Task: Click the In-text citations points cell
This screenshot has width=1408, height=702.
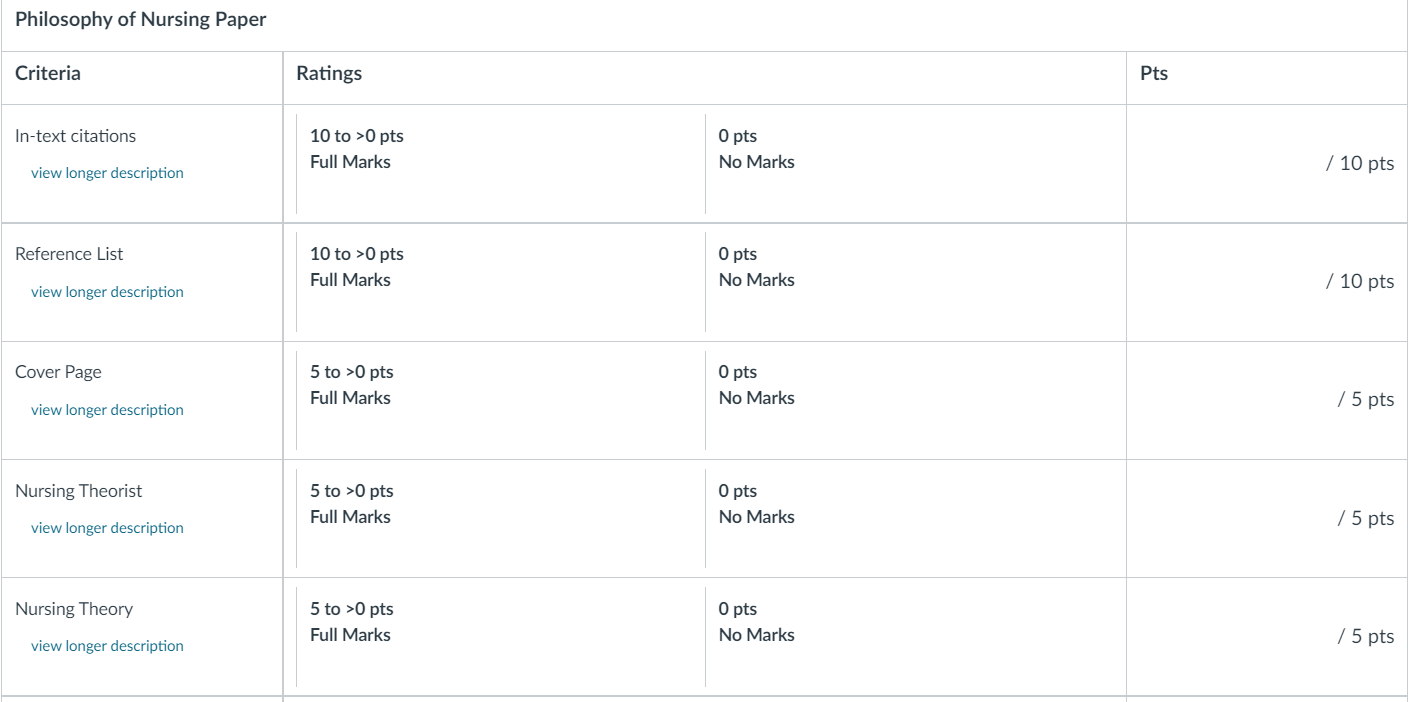Action: click(x=1267, y=164)
